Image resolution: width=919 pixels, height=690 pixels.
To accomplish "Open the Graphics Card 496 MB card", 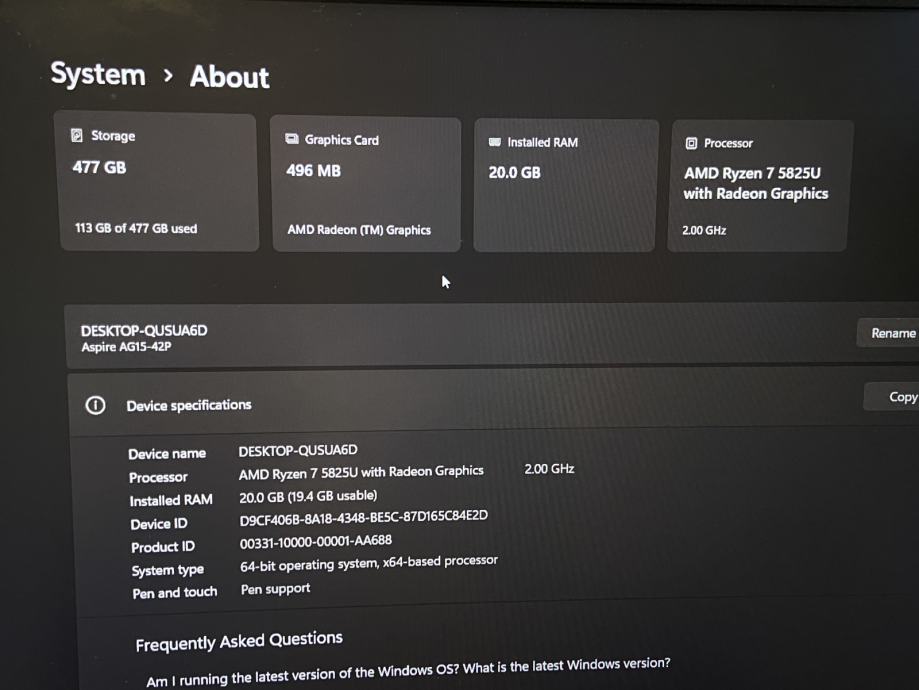I will (x=366, y=185).
